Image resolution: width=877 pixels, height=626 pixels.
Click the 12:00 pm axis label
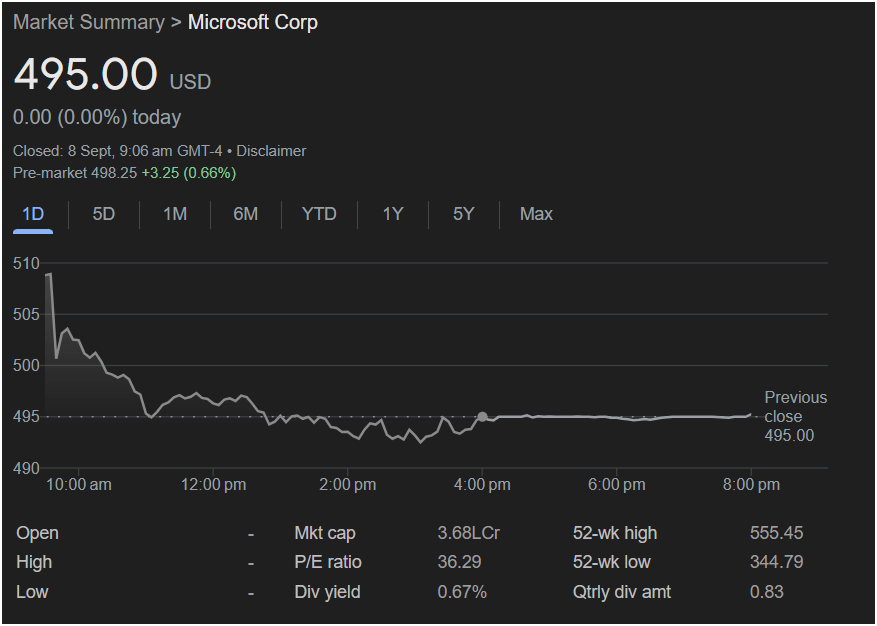213,484
